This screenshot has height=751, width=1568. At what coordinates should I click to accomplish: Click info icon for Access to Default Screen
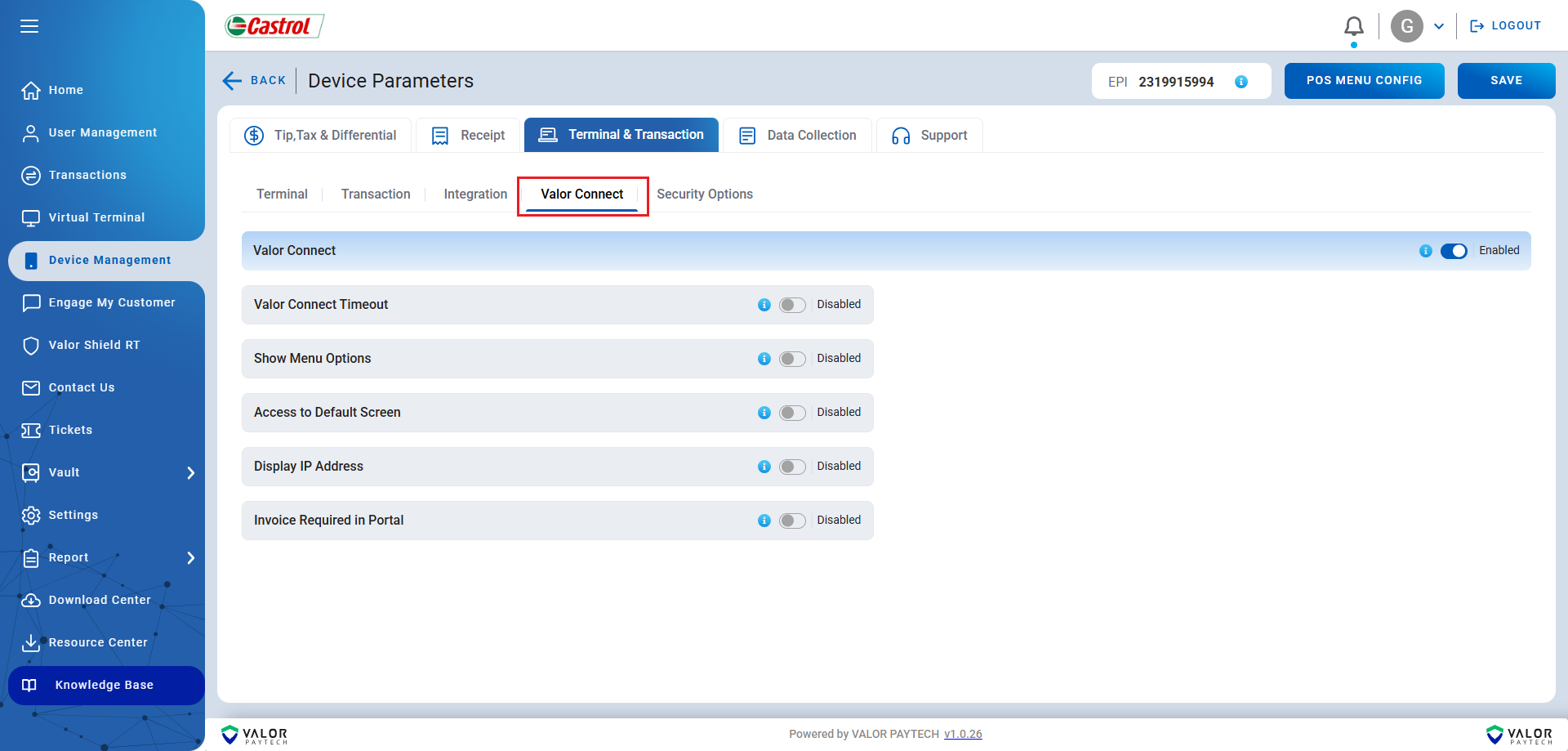(x=764, y=413)
